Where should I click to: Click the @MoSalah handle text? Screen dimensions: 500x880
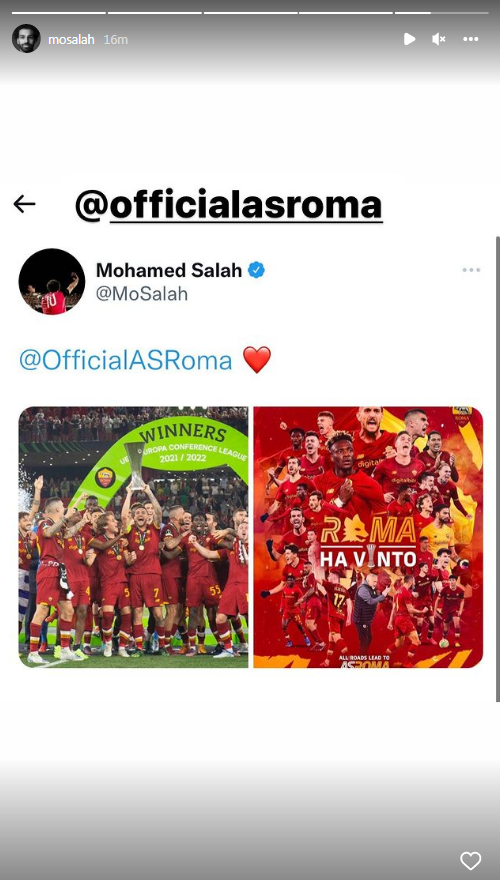click(x=141, y=294)
